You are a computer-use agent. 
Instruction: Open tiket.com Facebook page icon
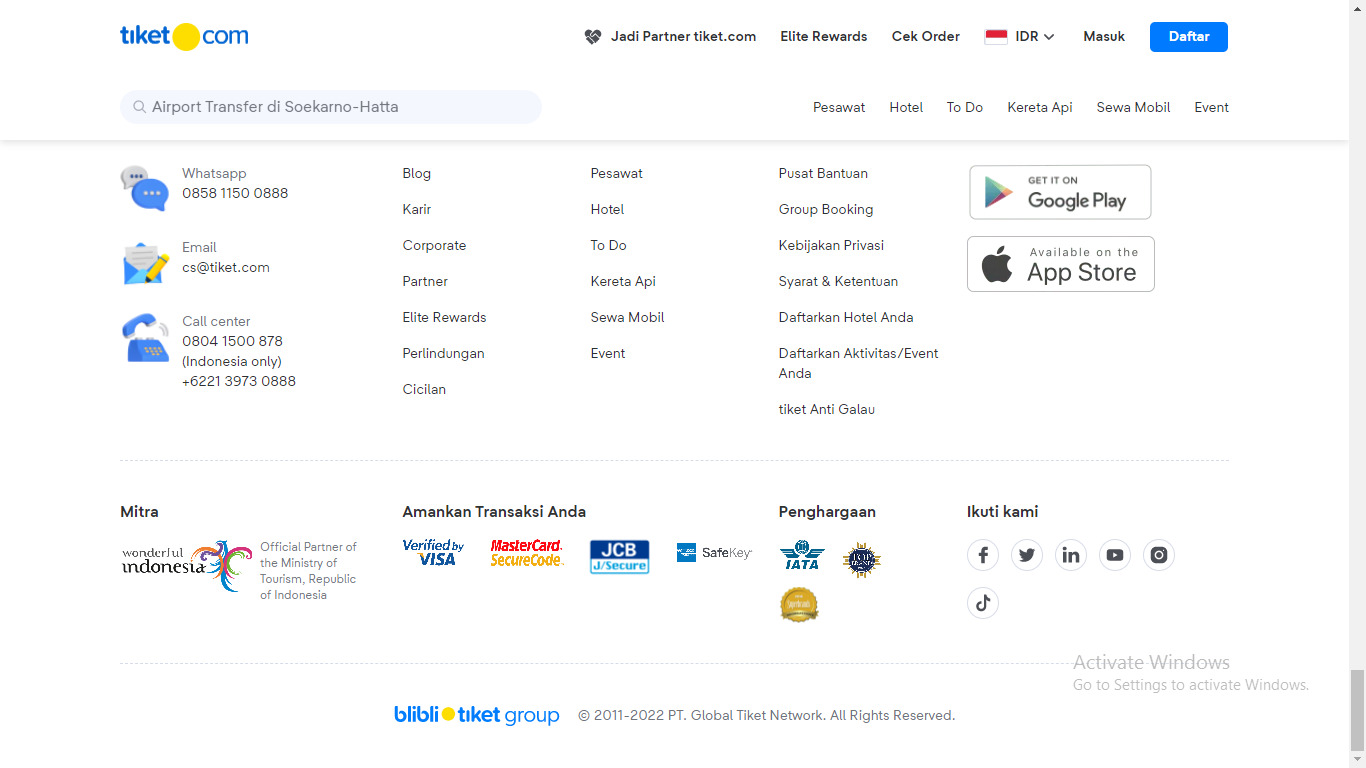pyautogui.click(x=983, y=555)
